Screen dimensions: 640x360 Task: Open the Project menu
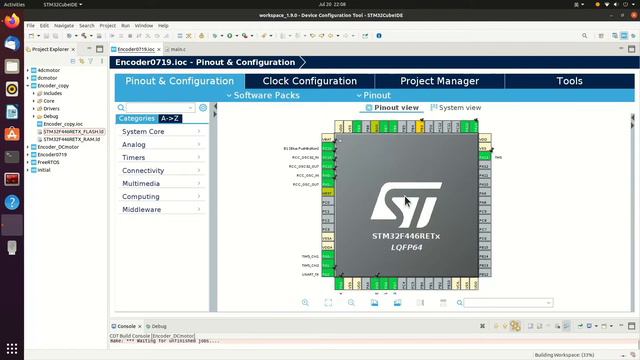click(107, 26)
